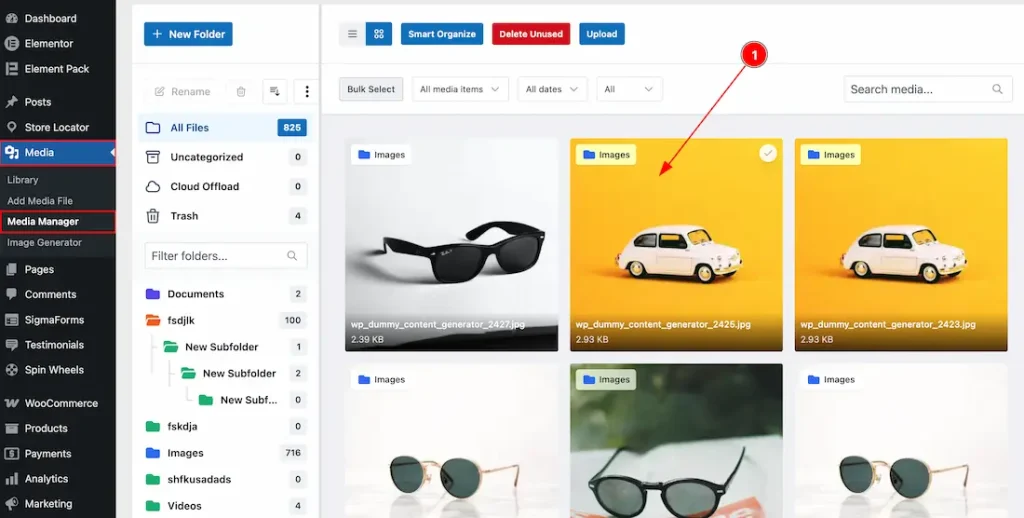Expand the fsdjlk folder tree

click(x=153, y=320)
